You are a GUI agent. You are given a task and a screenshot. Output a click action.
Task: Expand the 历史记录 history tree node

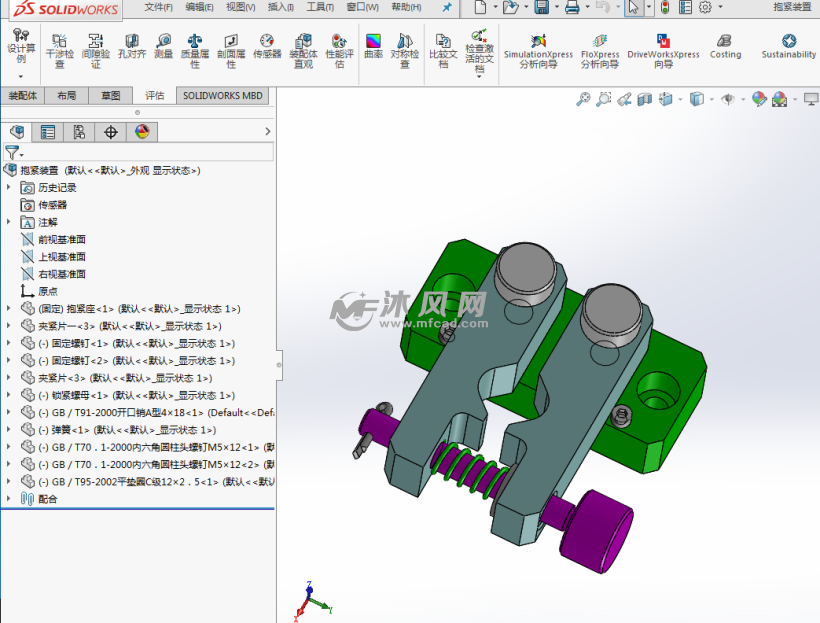coord(9,188)
